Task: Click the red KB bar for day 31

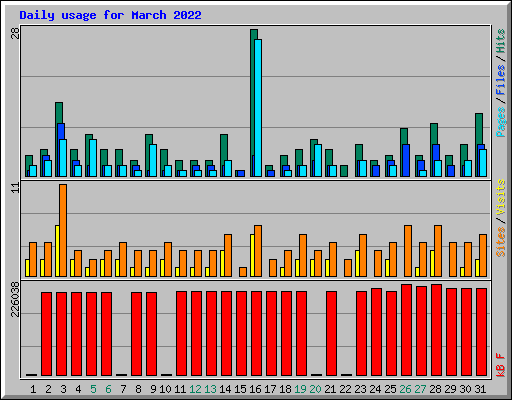Action: point(481,332)
